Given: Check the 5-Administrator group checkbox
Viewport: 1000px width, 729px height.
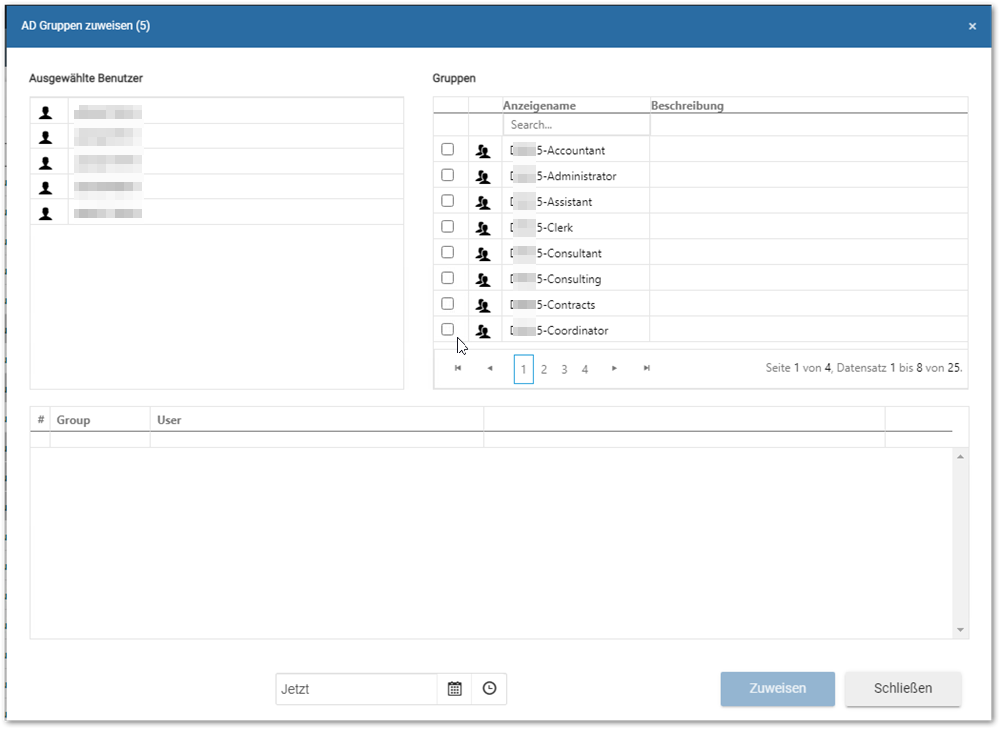Looking at the screenshot, I should coord(448,175).
